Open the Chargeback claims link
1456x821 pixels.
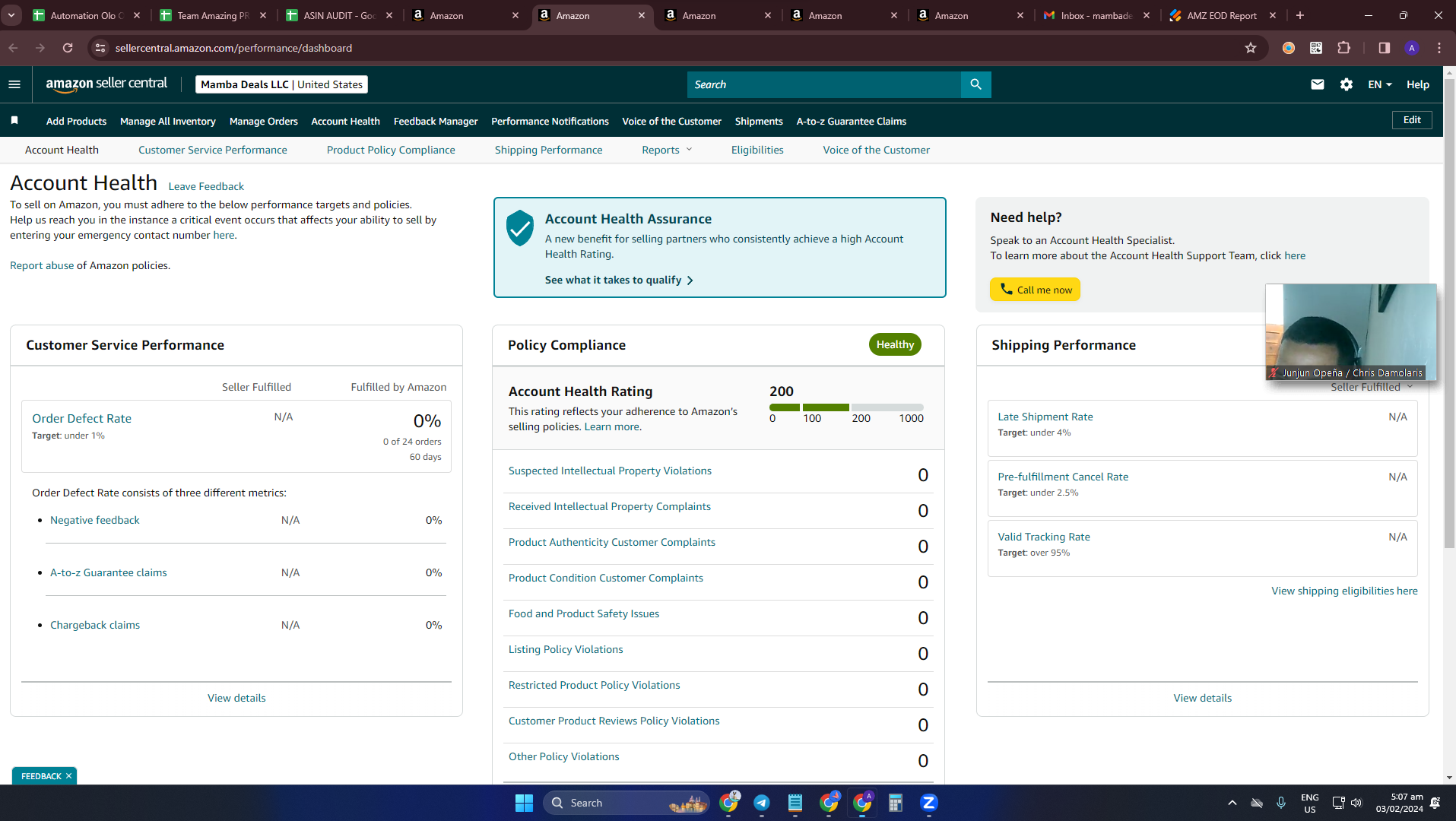coord(95,625)
